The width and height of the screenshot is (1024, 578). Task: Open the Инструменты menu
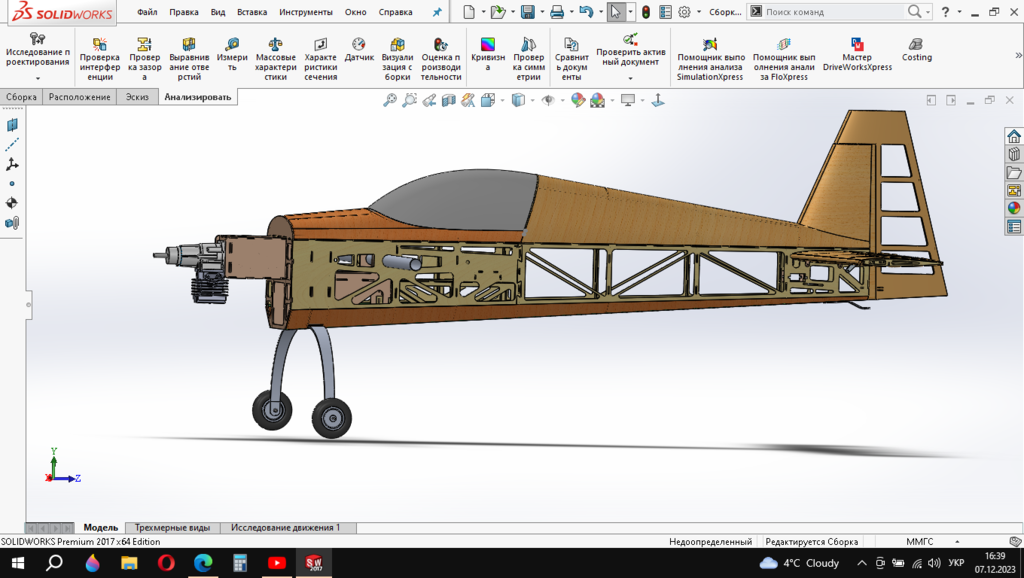pyautogui.click(x=305, y=12)
